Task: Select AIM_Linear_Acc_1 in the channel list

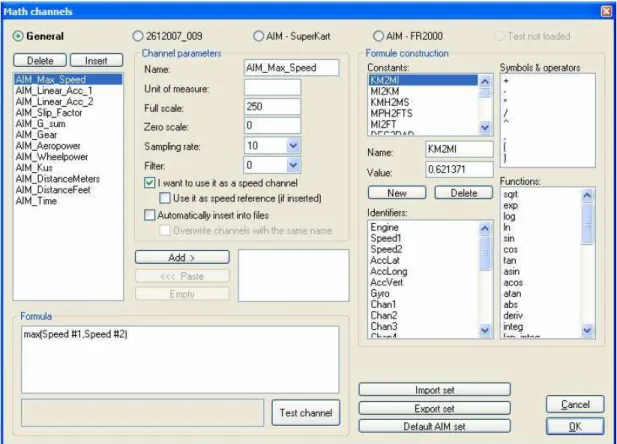Action: [68, 91]
